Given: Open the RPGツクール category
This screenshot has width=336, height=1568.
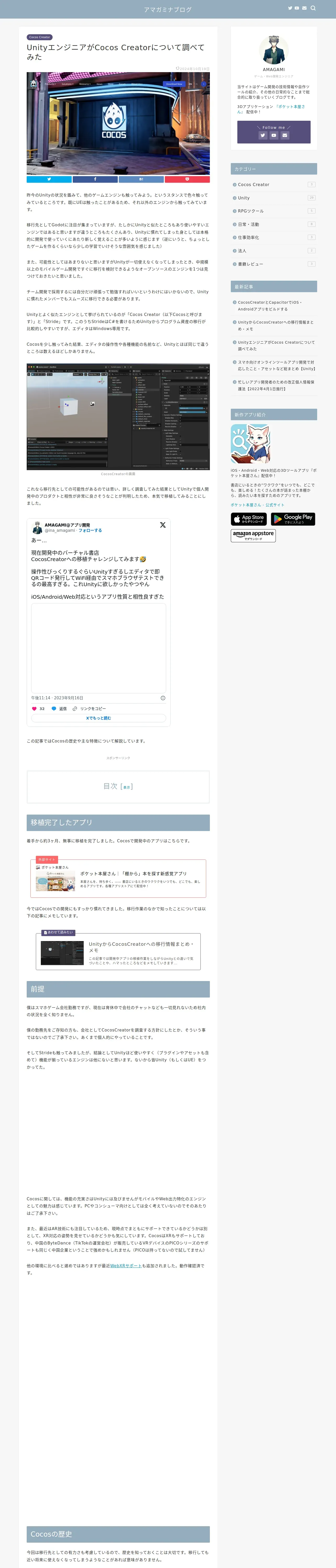Looking at the screenshot, I should [274, 211].
